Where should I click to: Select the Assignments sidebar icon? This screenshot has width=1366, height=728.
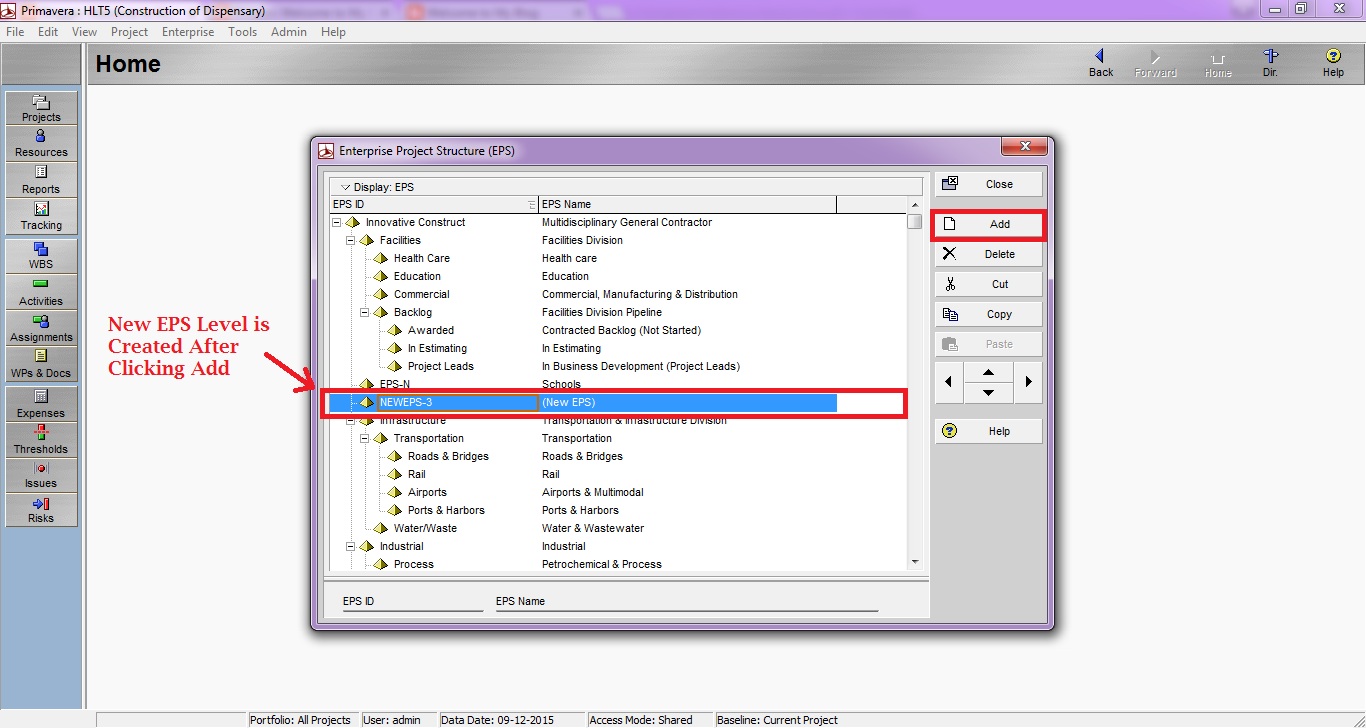tap(41, 329)
